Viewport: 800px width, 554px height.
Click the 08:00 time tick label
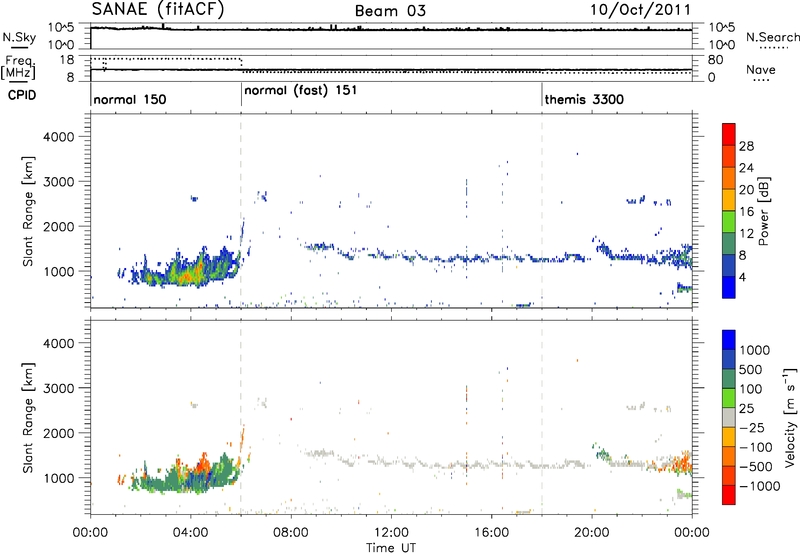click(290, 533)
